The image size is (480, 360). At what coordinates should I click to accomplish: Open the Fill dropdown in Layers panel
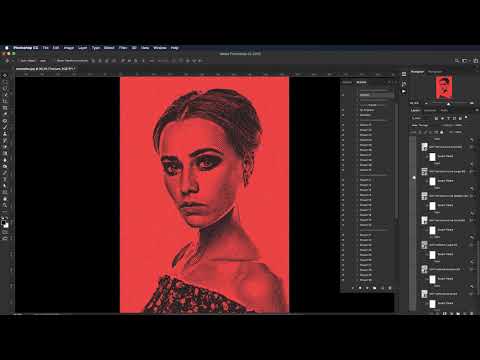click(459, 132)
